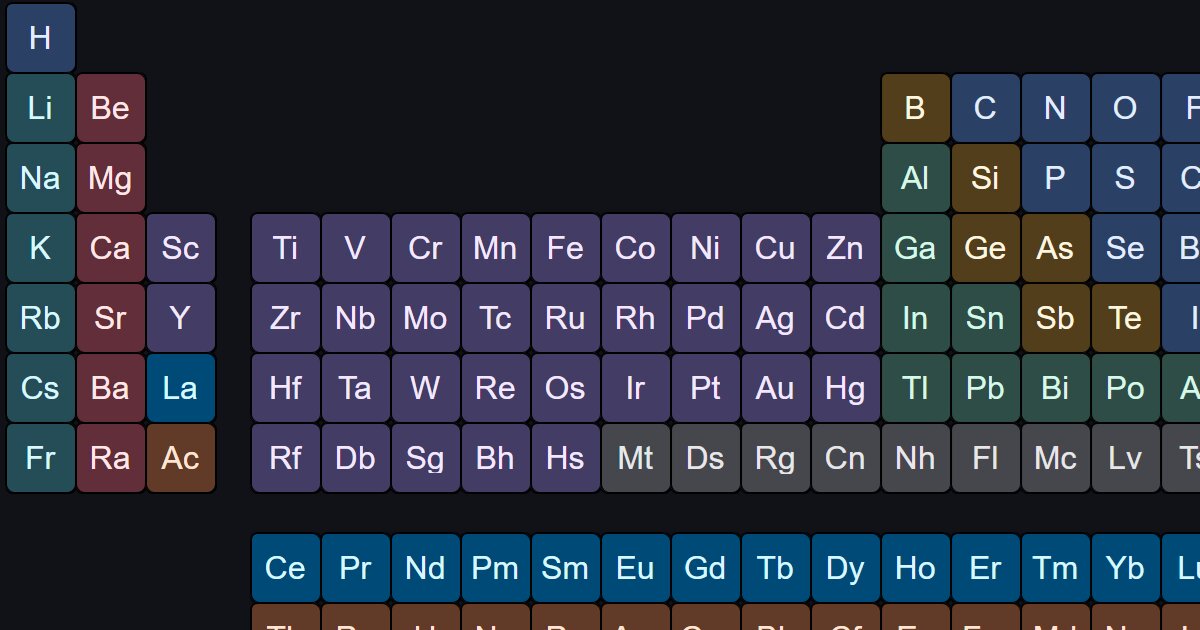Image resolution: width=1200 pixels, height=630 pixels.
Task: Select the Hydrogen element tile
Action: coord(40,38)
